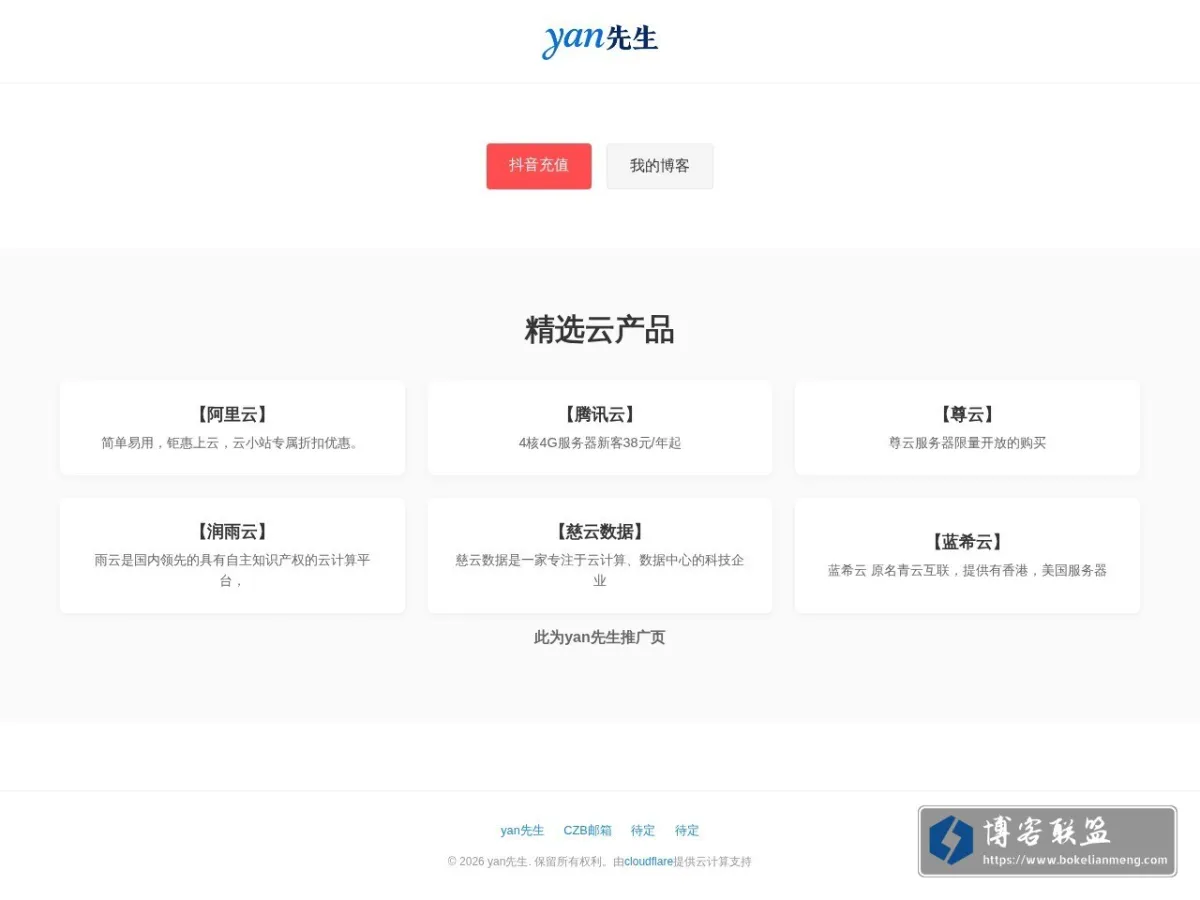Click the 蓝希云 原名青云互联 description text

[967, 571]
